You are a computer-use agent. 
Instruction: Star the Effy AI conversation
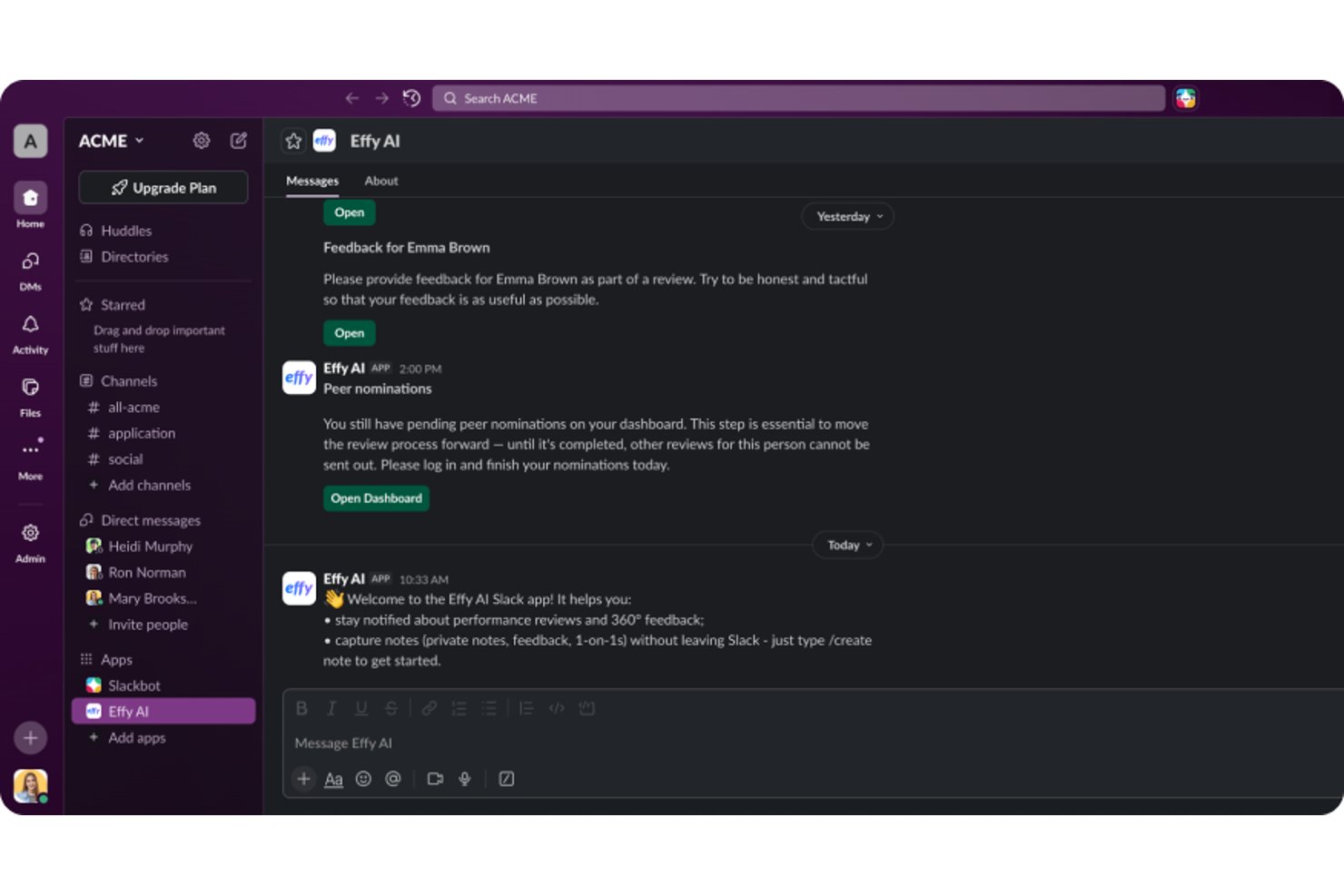(x=293, y=141)
